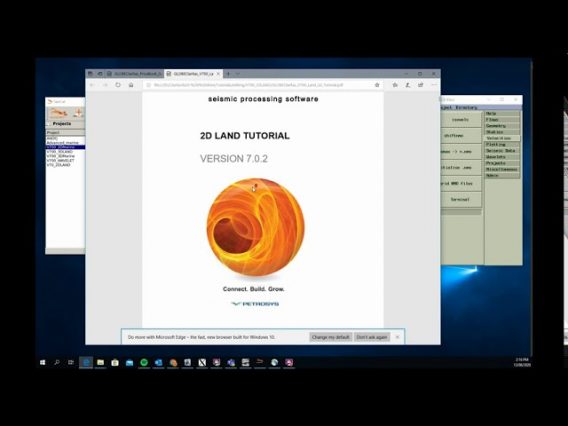568x426 pixels.
Task: Open the Plotting menu in right panel
Action: (502, 145)
